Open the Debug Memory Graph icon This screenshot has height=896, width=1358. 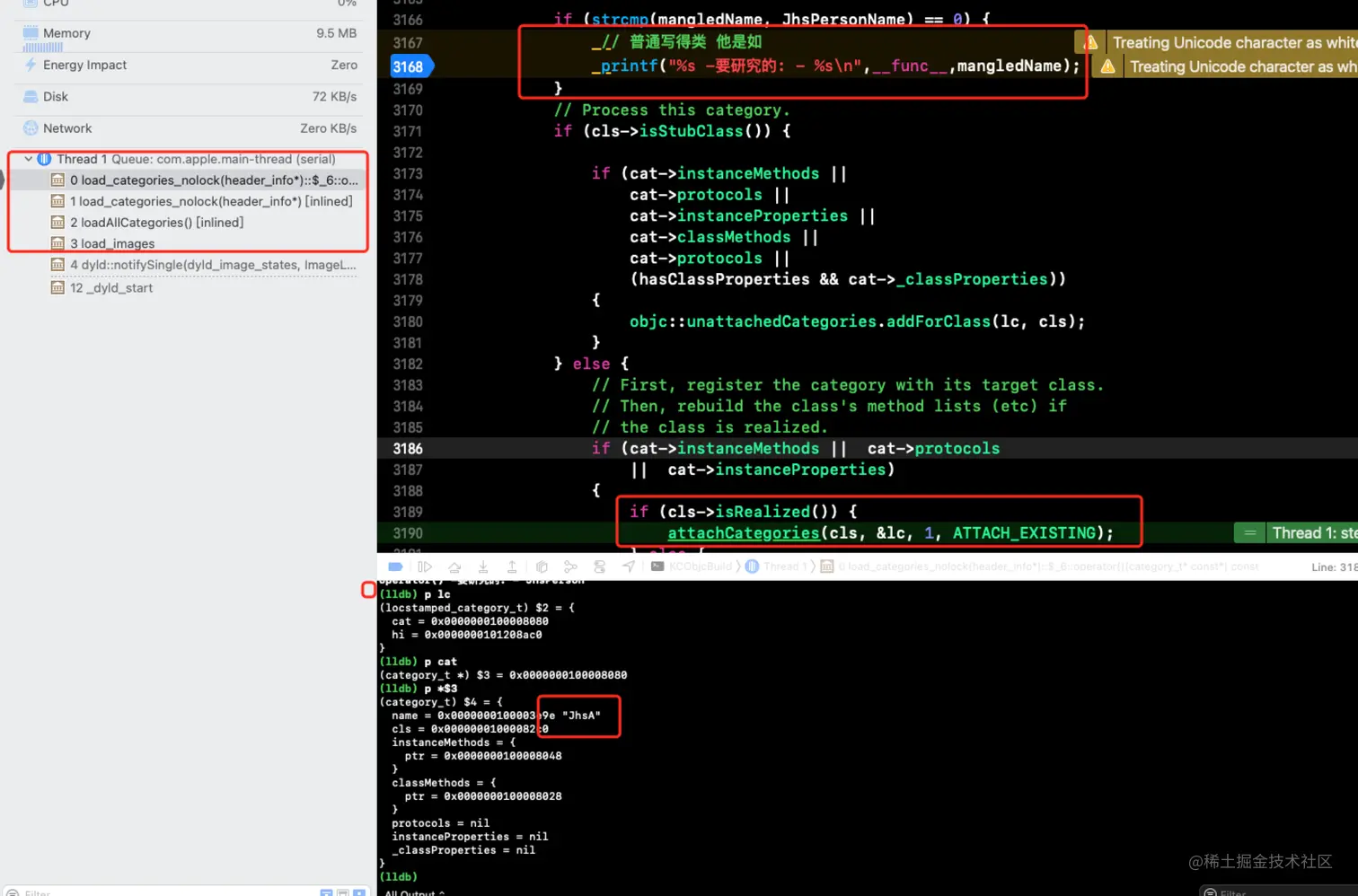point(570,567)
